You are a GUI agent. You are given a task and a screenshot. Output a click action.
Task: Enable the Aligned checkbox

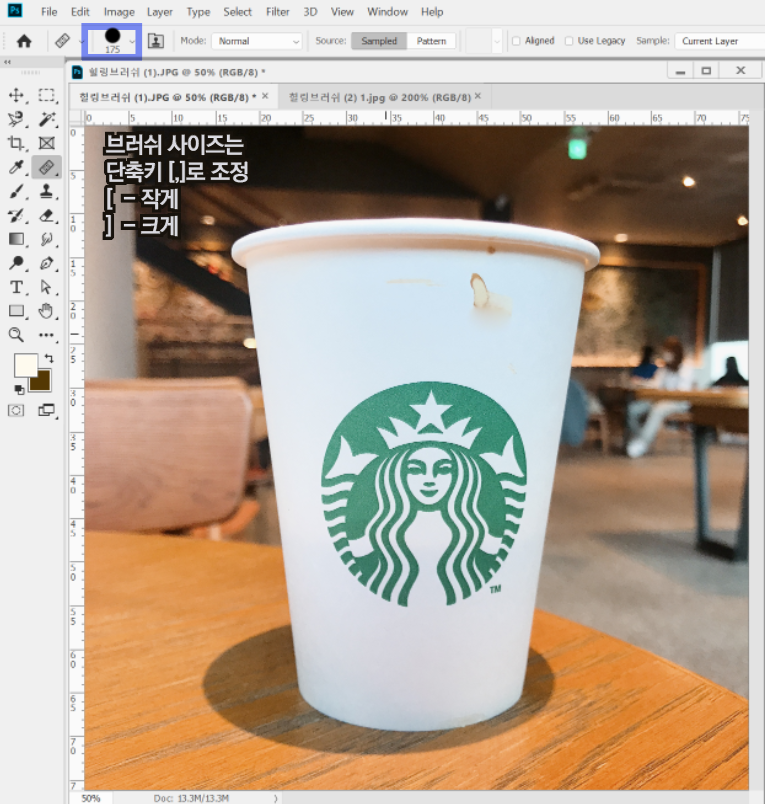(516, 41)
